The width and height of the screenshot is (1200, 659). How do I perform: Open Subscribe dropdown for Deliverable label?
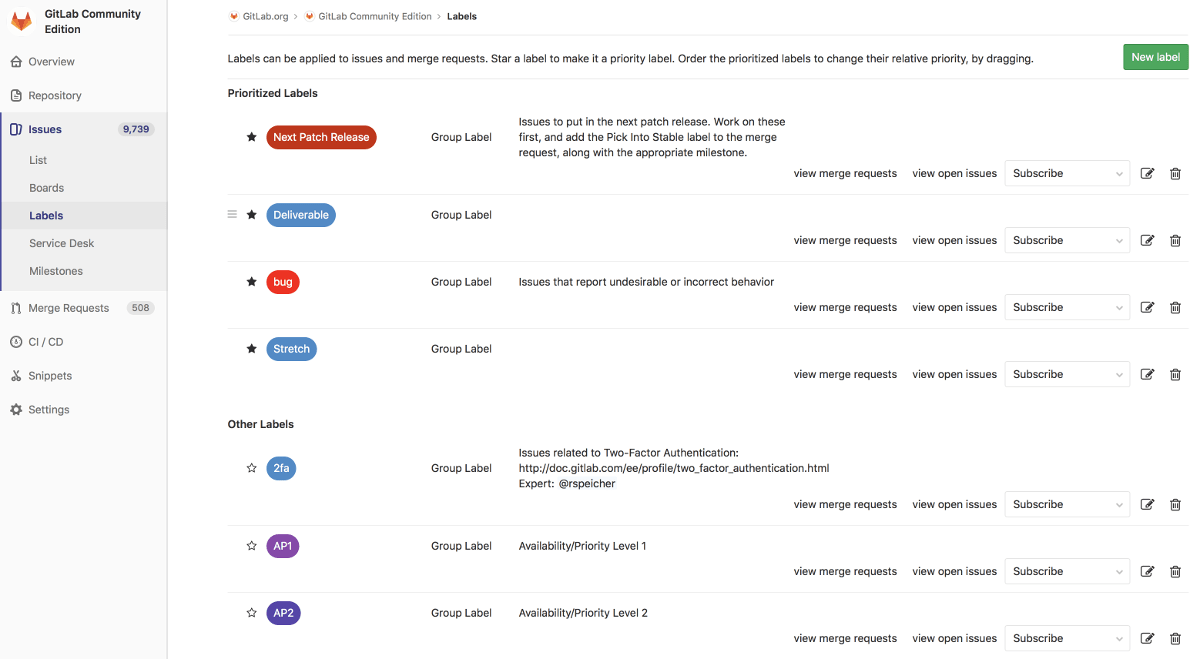[1066, 241]
